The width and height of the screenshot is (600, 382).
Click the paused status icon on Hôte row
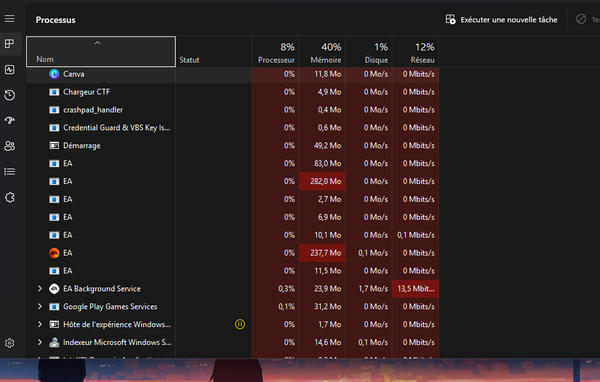pos(240,325)
